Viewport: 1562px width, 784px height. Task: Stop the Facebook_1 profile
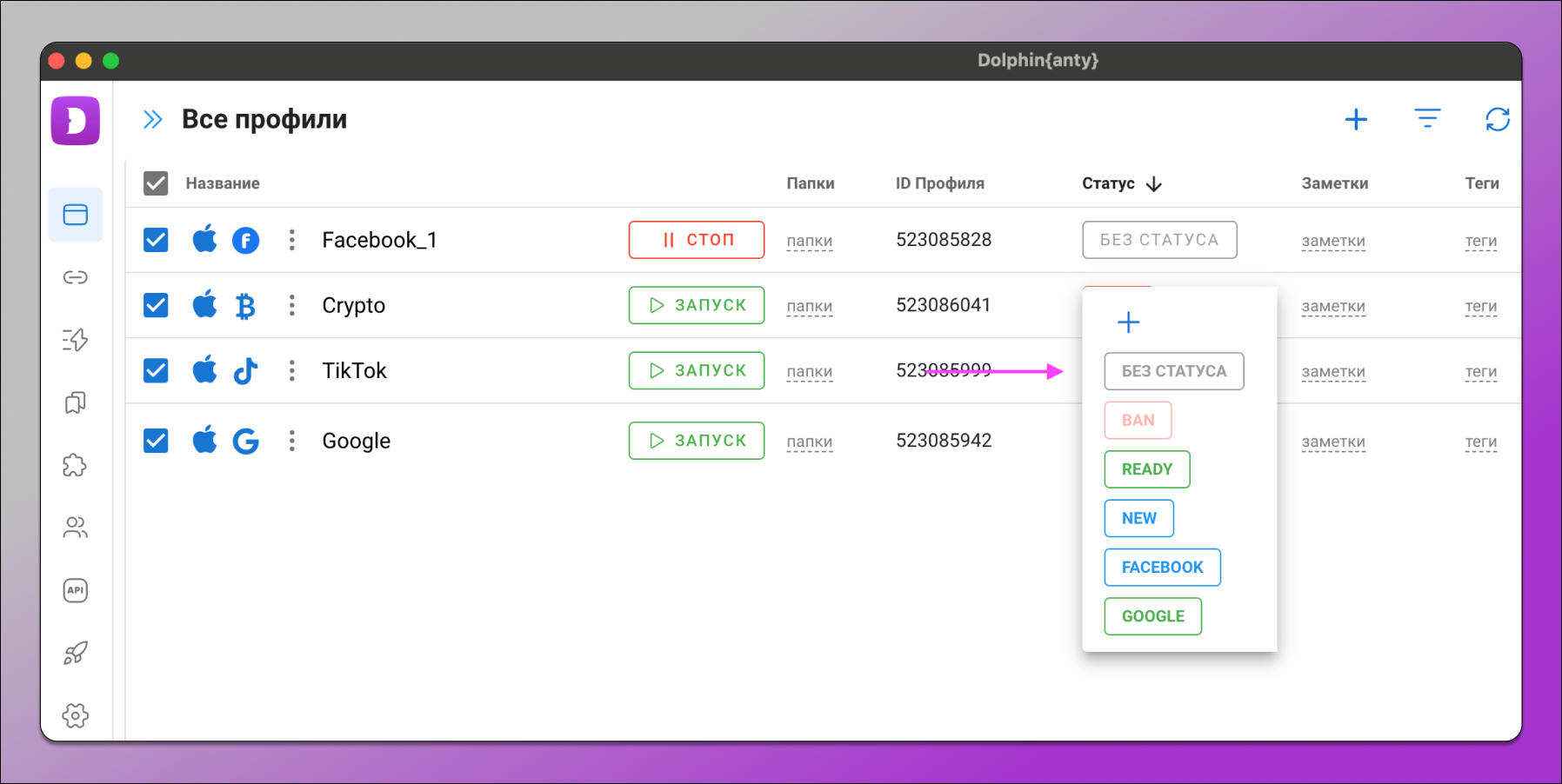696,240
